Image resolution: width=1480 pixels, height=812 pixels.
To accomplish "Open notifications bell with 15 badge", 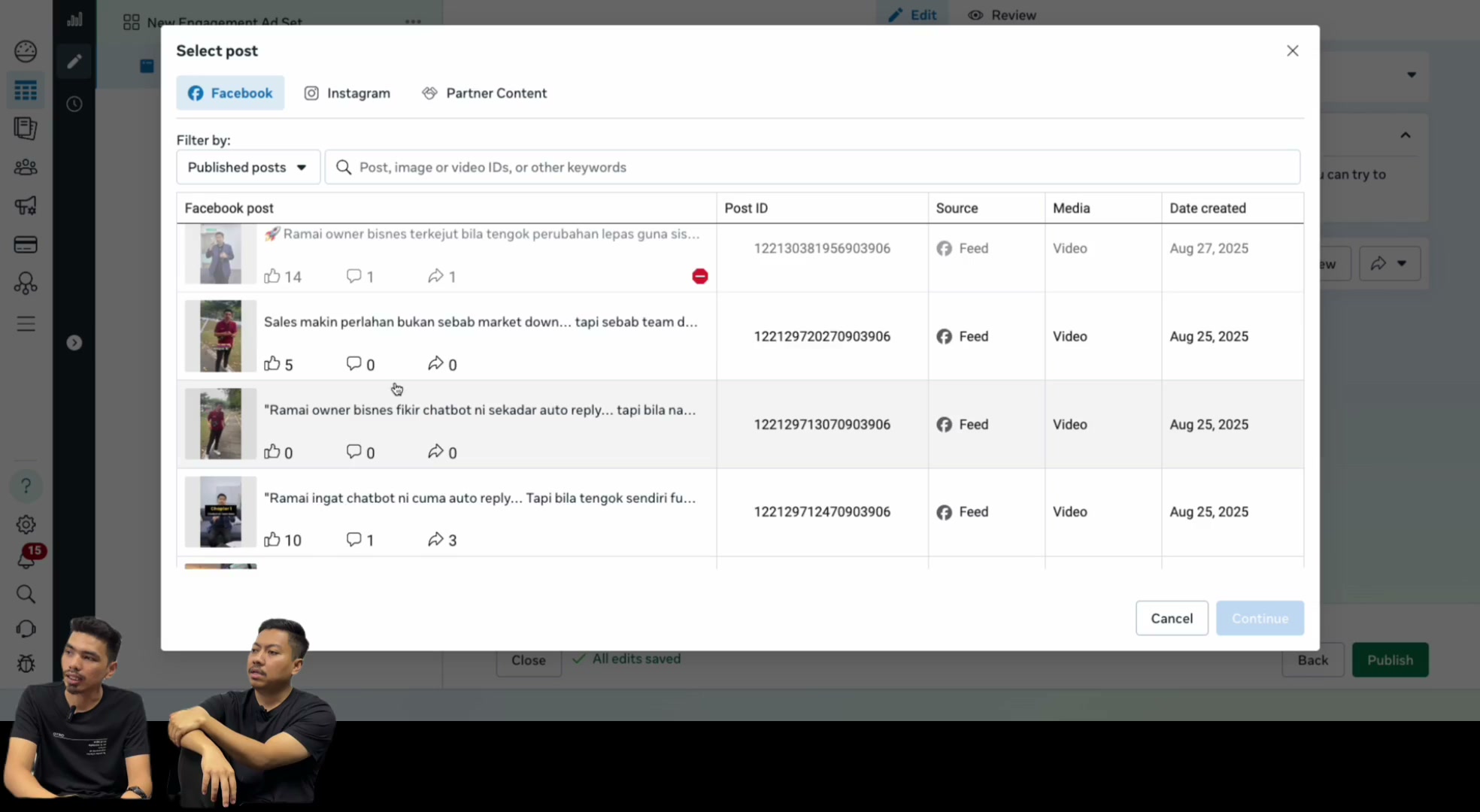I will click(26, 559).
